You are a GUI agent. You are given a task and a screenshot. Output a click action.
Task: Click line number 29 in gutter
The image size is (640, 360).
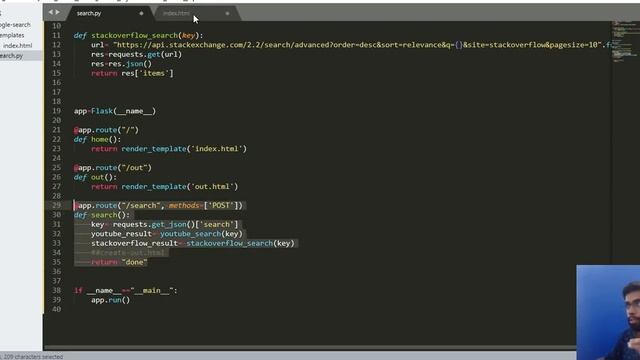tap(56, 205)
